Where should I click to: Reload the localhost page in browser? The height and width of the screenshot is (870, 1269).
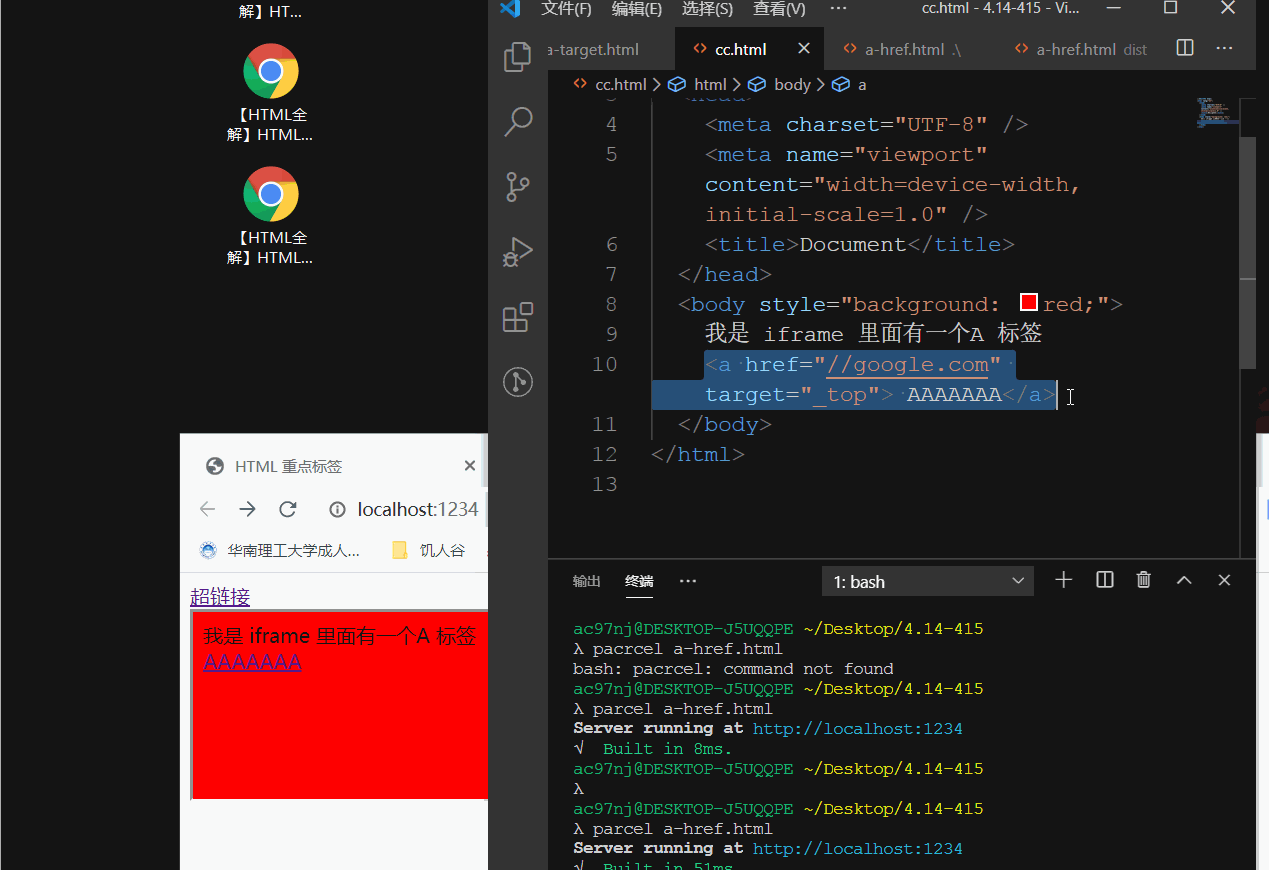click(x=288, y=509)
